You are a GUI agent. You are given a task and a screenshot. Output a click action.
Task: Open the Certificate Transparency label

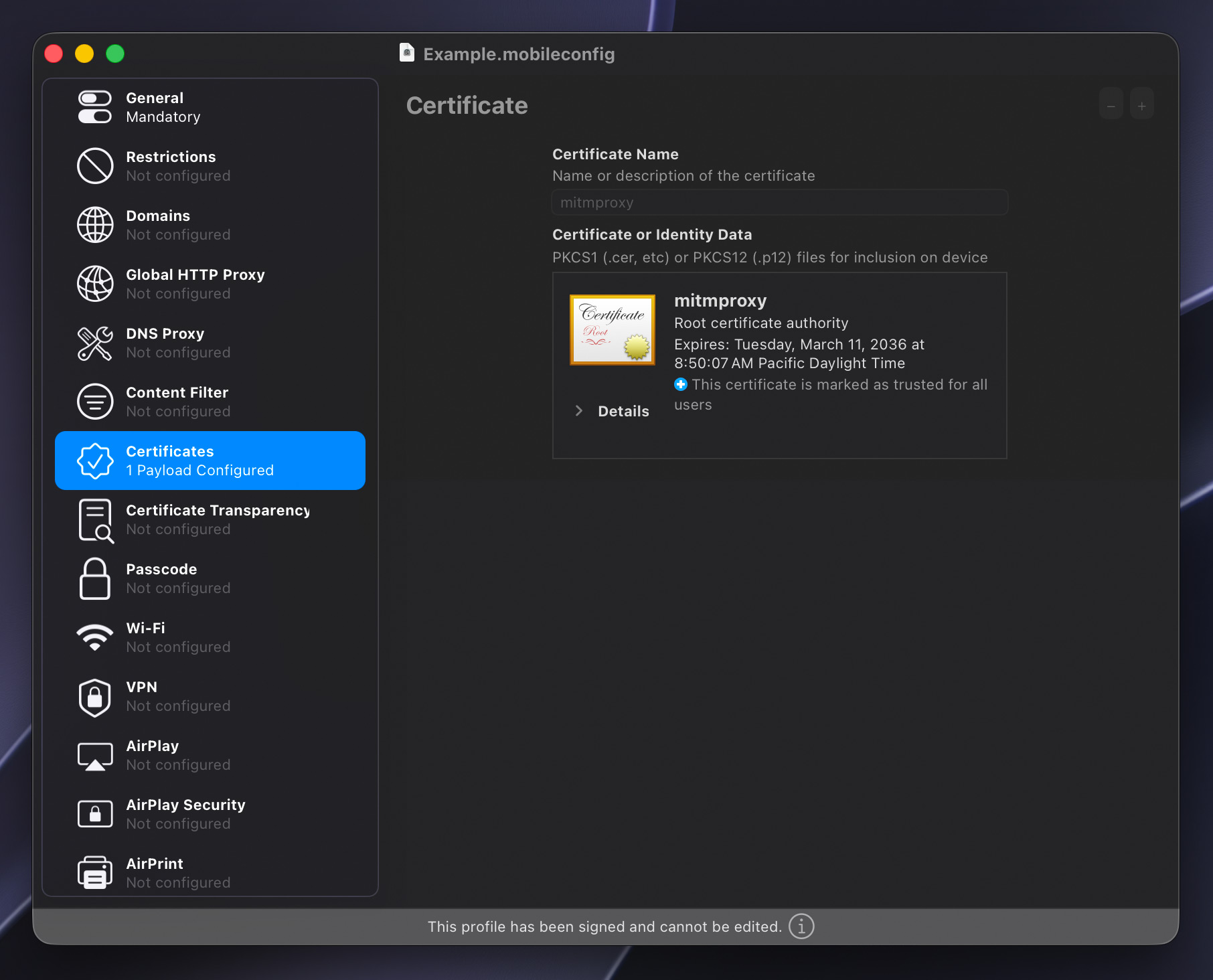pyautogui.click(x=218, y=519)
